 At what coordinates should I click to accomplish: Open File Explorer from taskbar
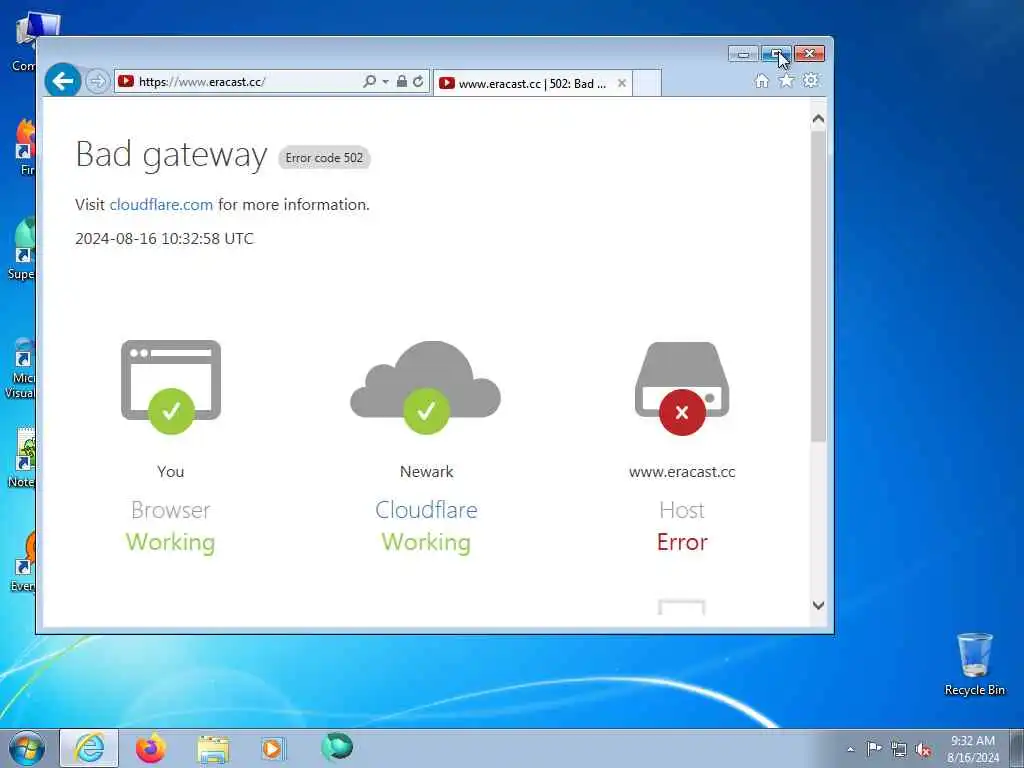(x=214, y=749)
